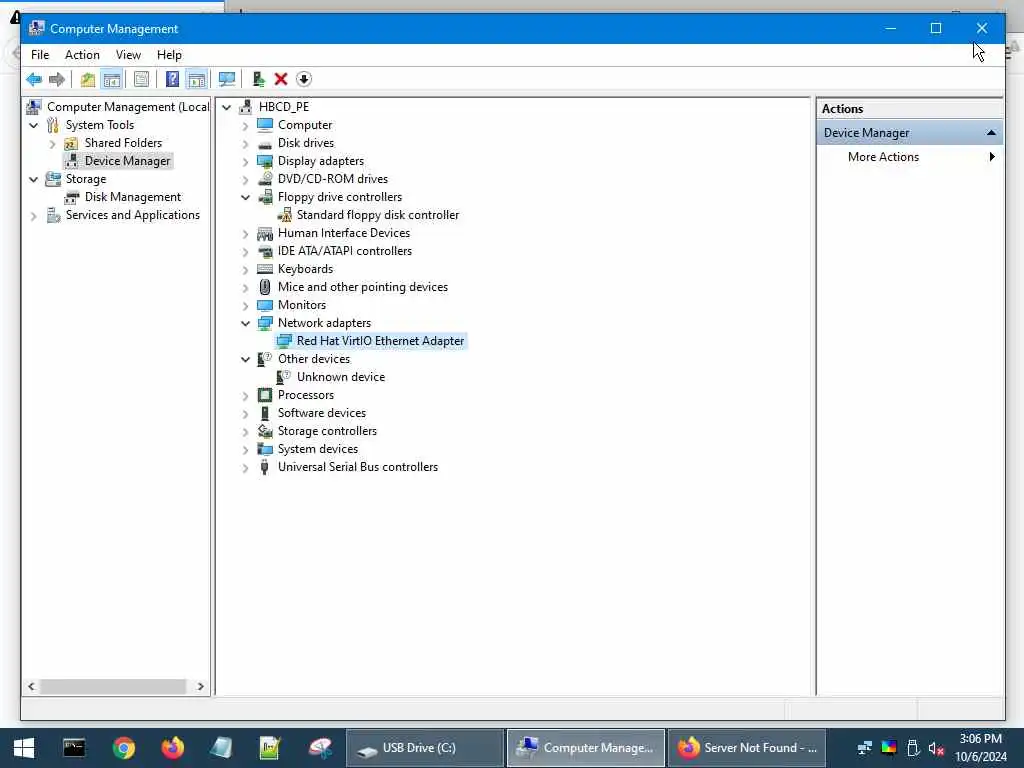Click the DVD/CD-ROM drives icon
Viewport: 1024px width, 768px height.
(x=264, y=178)
